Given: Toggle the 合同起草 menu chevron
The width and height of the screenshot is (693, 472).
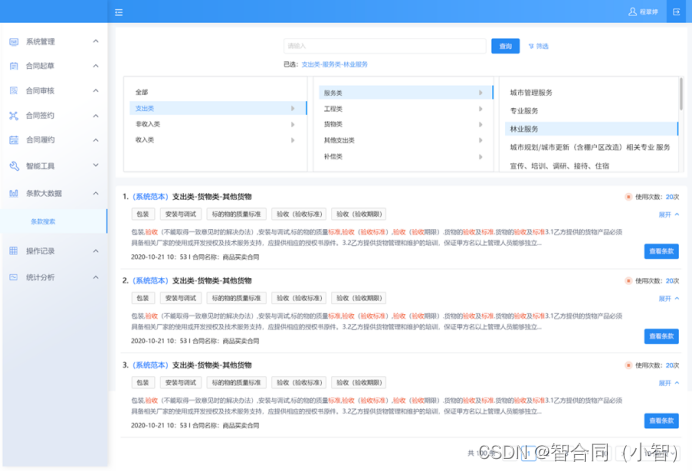Looking at the screenshot, I should point(95,66).
